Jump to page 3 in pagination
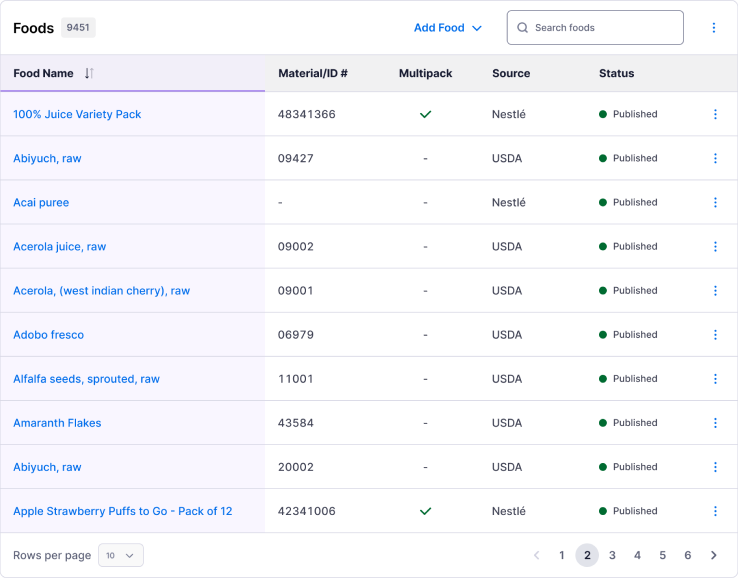The width and height of the screenshot is (738, 578). [612, 555]
